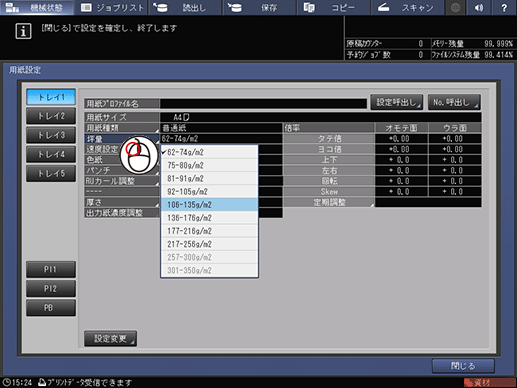Select the PI1 tray button
The image size is (517, 388).
[x=51, y=269]
